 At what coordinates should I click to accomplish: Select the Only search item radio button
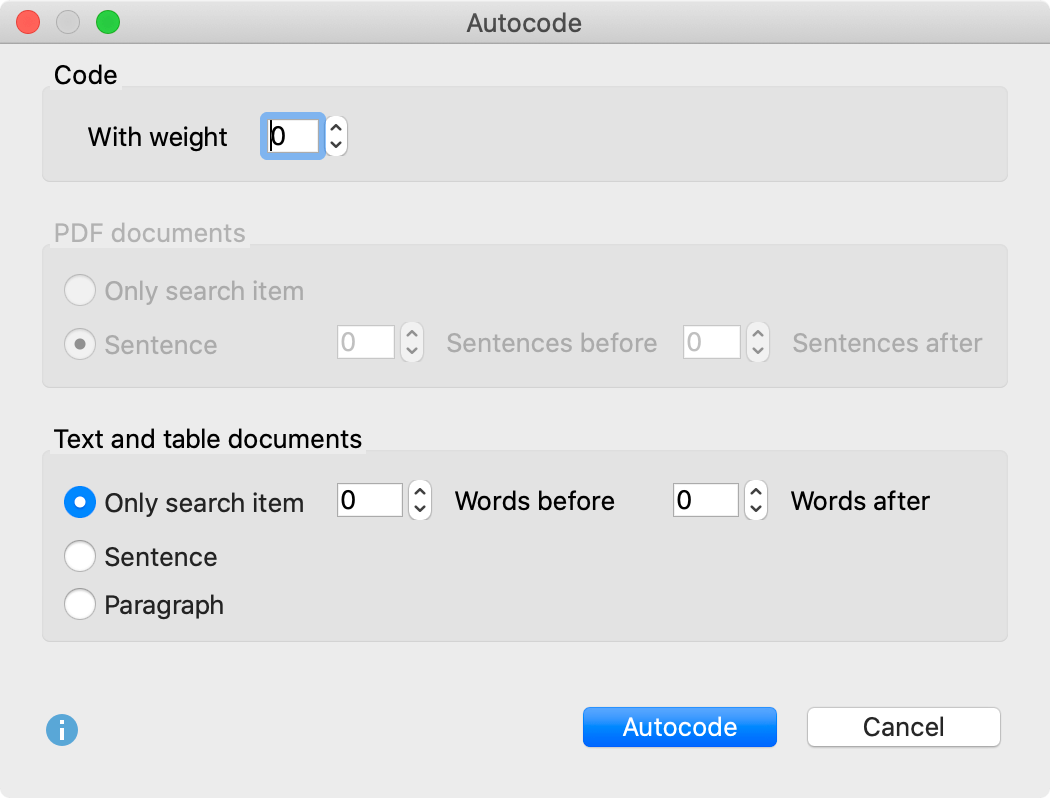click(80, 502)
